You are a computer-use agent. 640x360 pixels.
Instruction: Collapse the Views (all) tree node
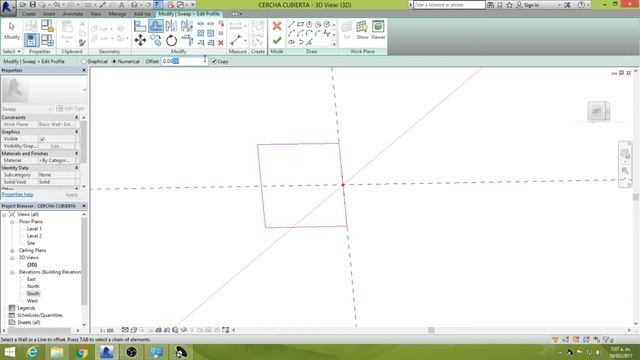4,214
